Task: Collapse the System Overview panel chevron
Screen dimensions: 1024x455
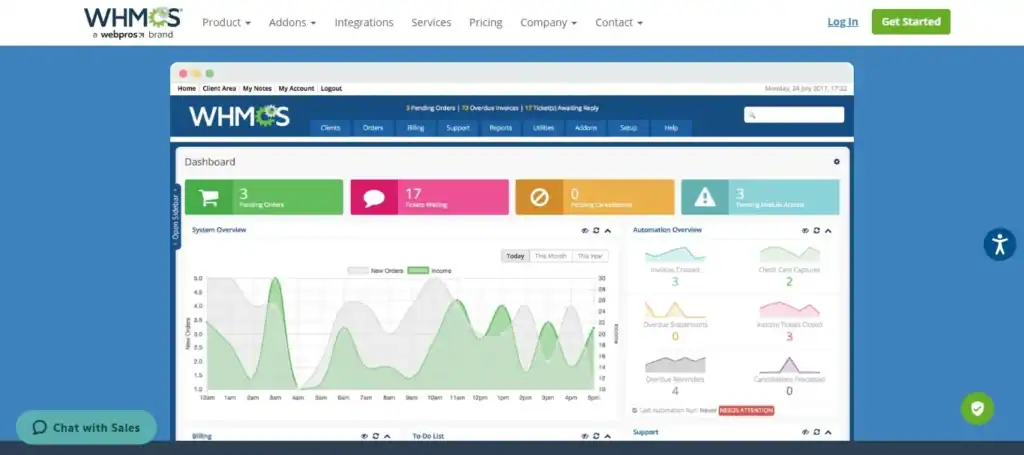Action: pos(608,230)
